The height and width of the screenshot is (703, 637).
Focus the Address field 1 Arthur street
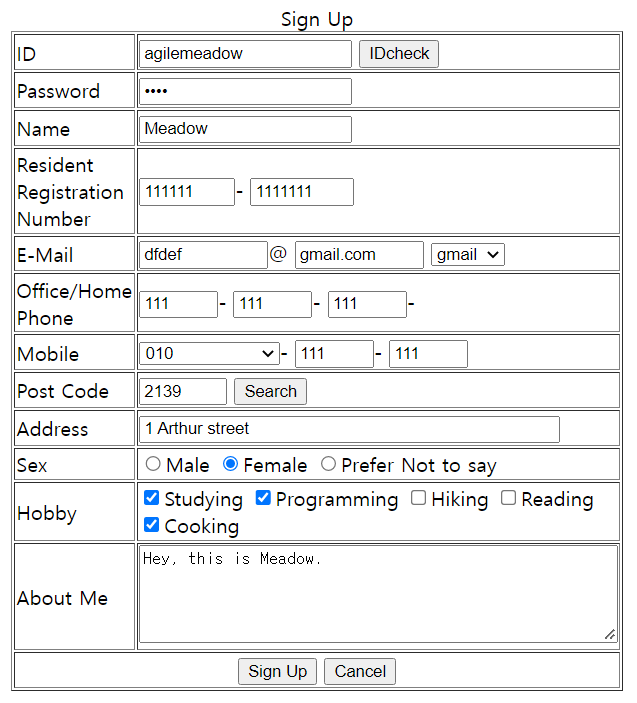[x=349, y=429]
